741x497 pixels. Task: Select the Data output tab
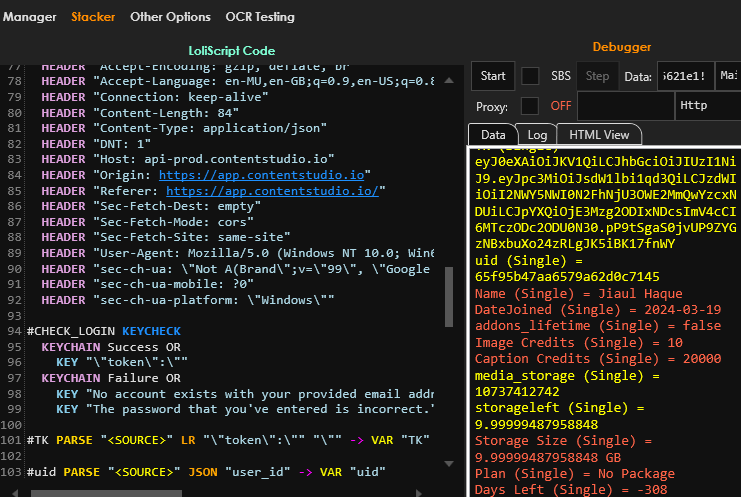493,135
